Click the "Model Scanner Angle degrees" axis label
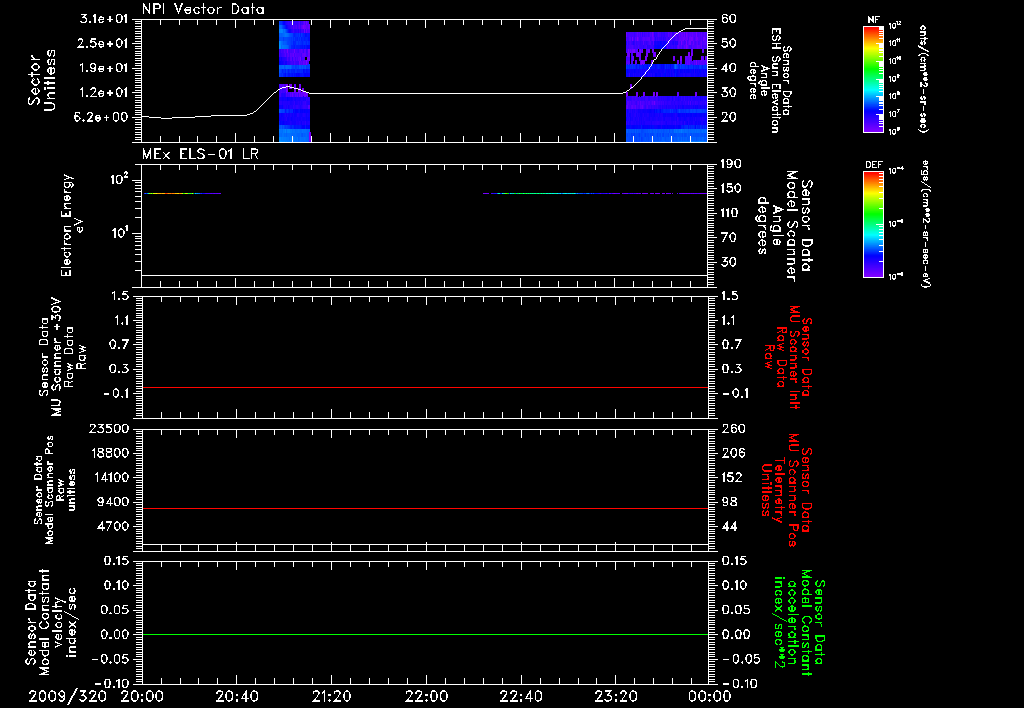Image resolution: width=1024 pixels, height=708 pixels. [784, 225]
